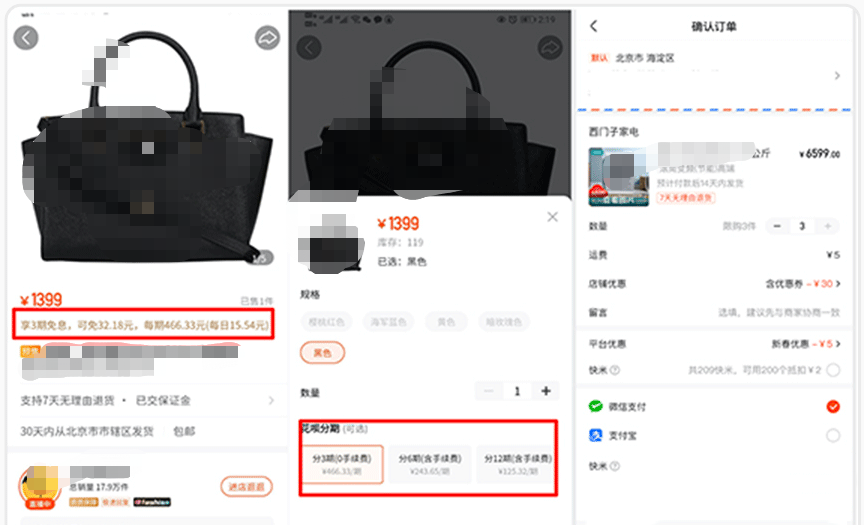Tap the enter-store button for the shop
The width and height of the screenshot is (864, 525).
pos(246,486)
